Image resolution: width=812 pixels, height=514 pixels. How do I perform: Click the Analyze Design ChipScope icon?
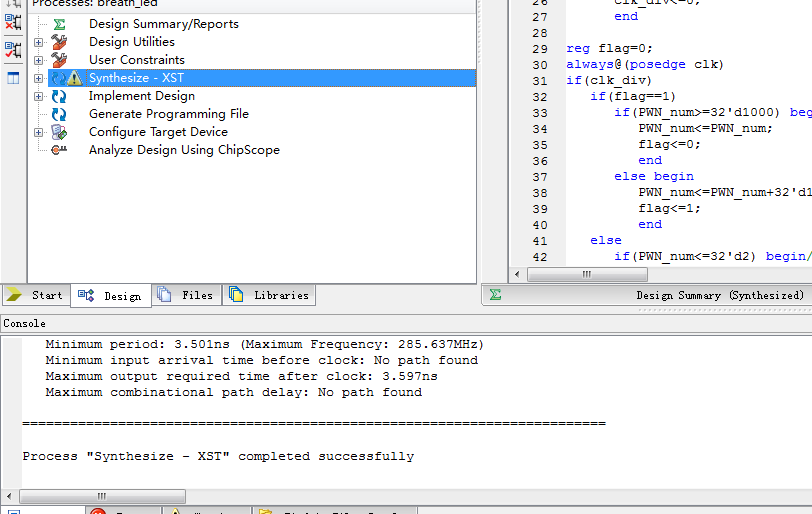59,150
